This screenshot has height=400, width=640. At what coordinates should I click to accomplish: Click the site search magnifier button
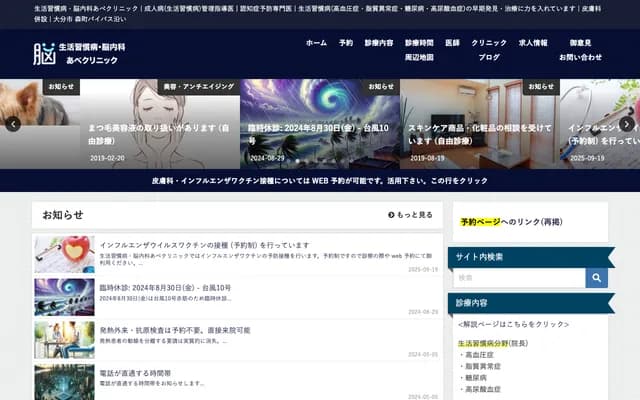click(596, 278)
